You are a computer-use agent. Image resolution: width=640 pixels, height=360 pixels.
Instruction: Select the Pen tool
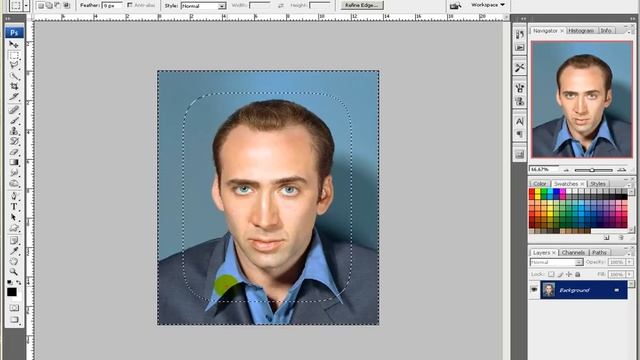pos(14,196)
